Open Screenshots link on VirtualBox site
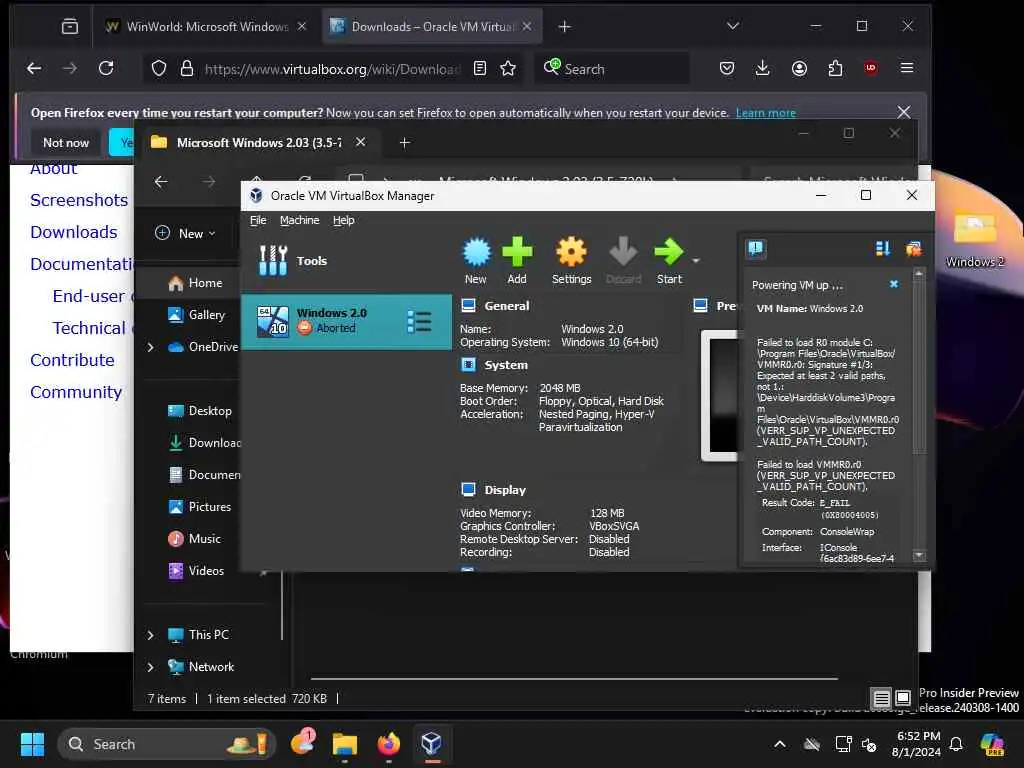The height and width of the screenshot is (768, 1024). coord(79,200)
